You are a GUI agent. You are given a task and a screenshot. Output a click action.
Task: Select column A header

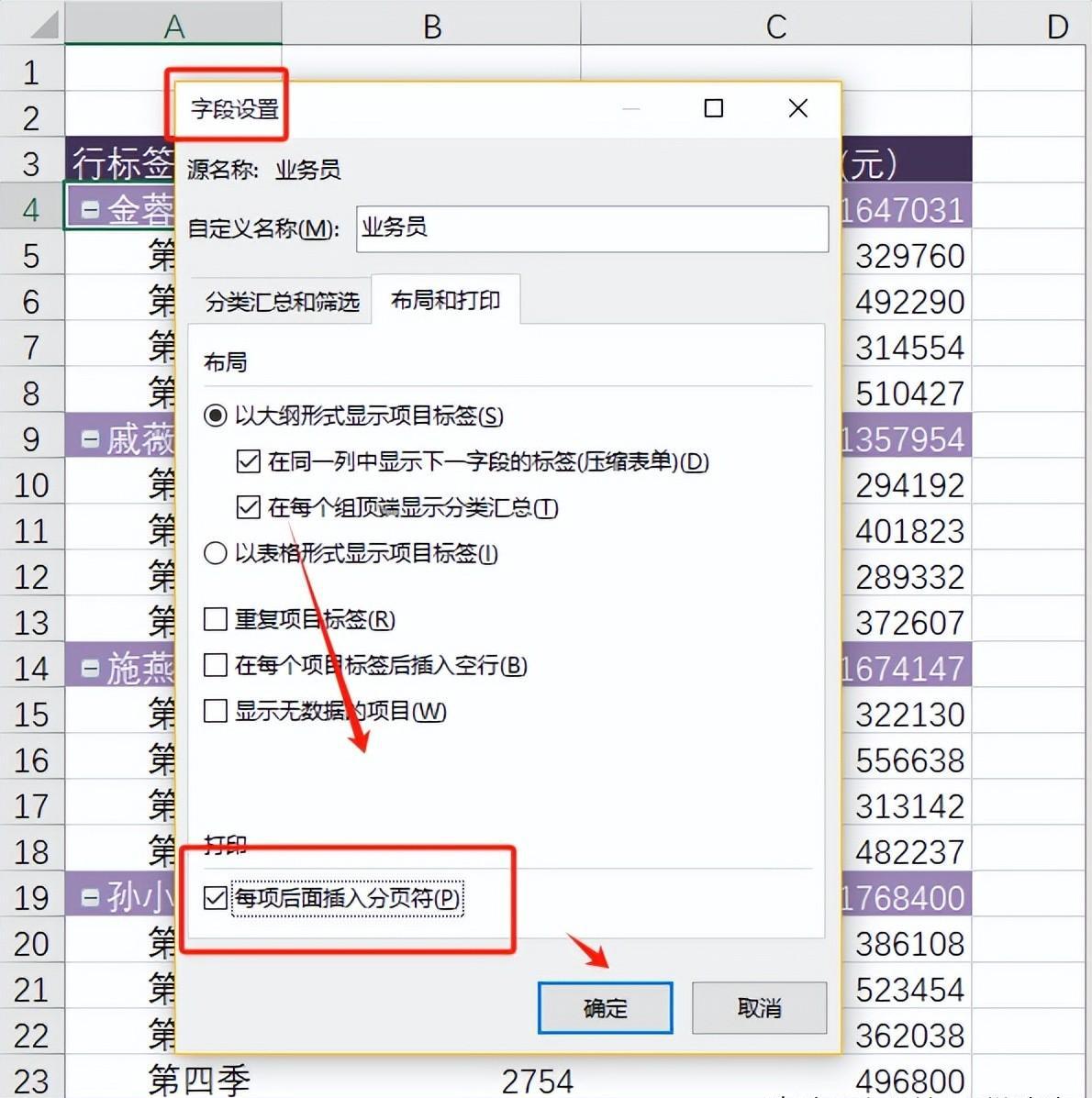173,23
